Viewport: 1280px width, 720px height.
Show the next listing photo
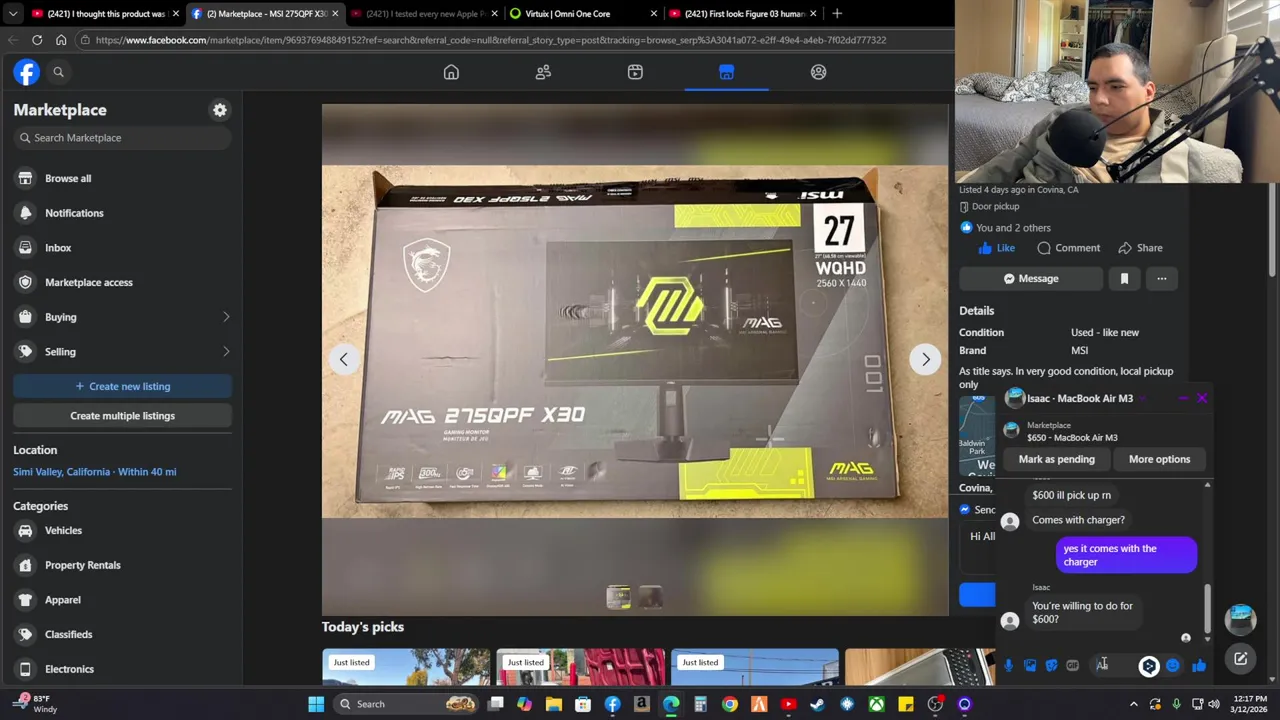pos(925,359)
